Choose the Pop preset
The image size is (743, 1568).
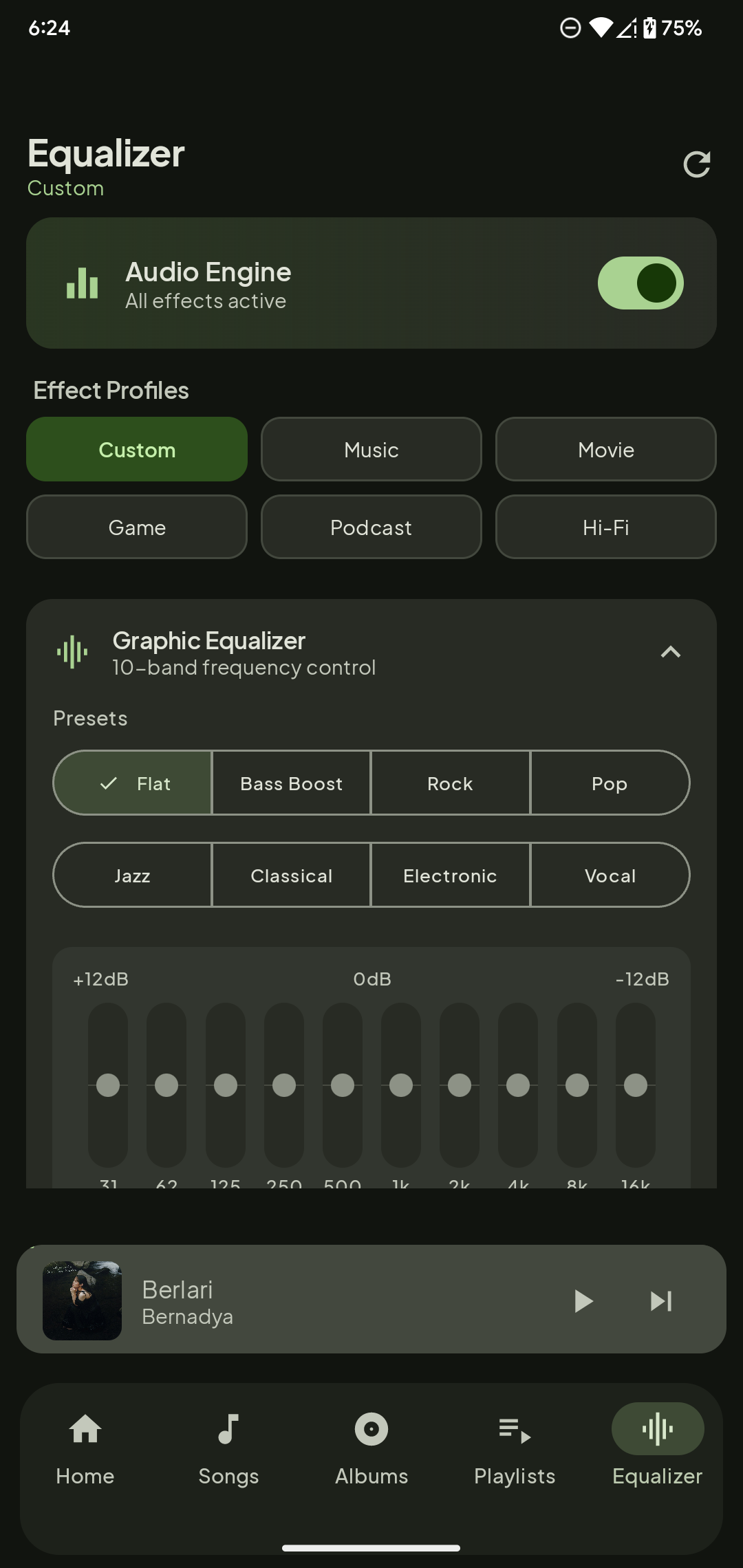(610, 783)
